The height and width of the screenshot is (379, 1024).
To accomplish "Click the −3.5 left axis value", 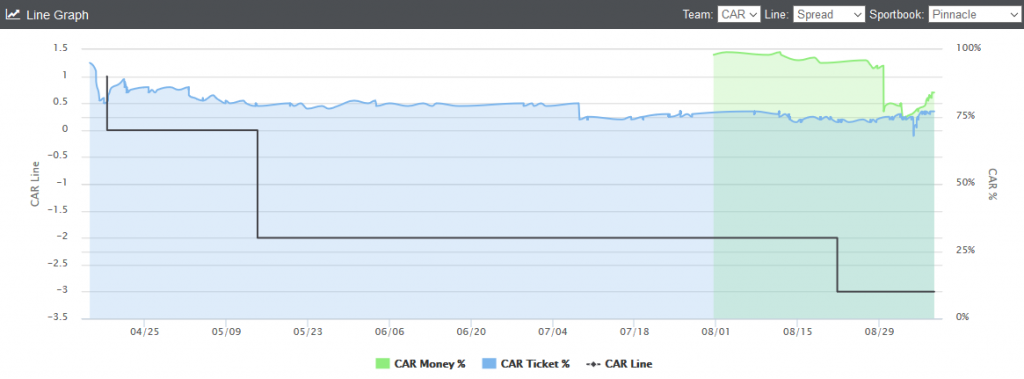I will 57,318.
